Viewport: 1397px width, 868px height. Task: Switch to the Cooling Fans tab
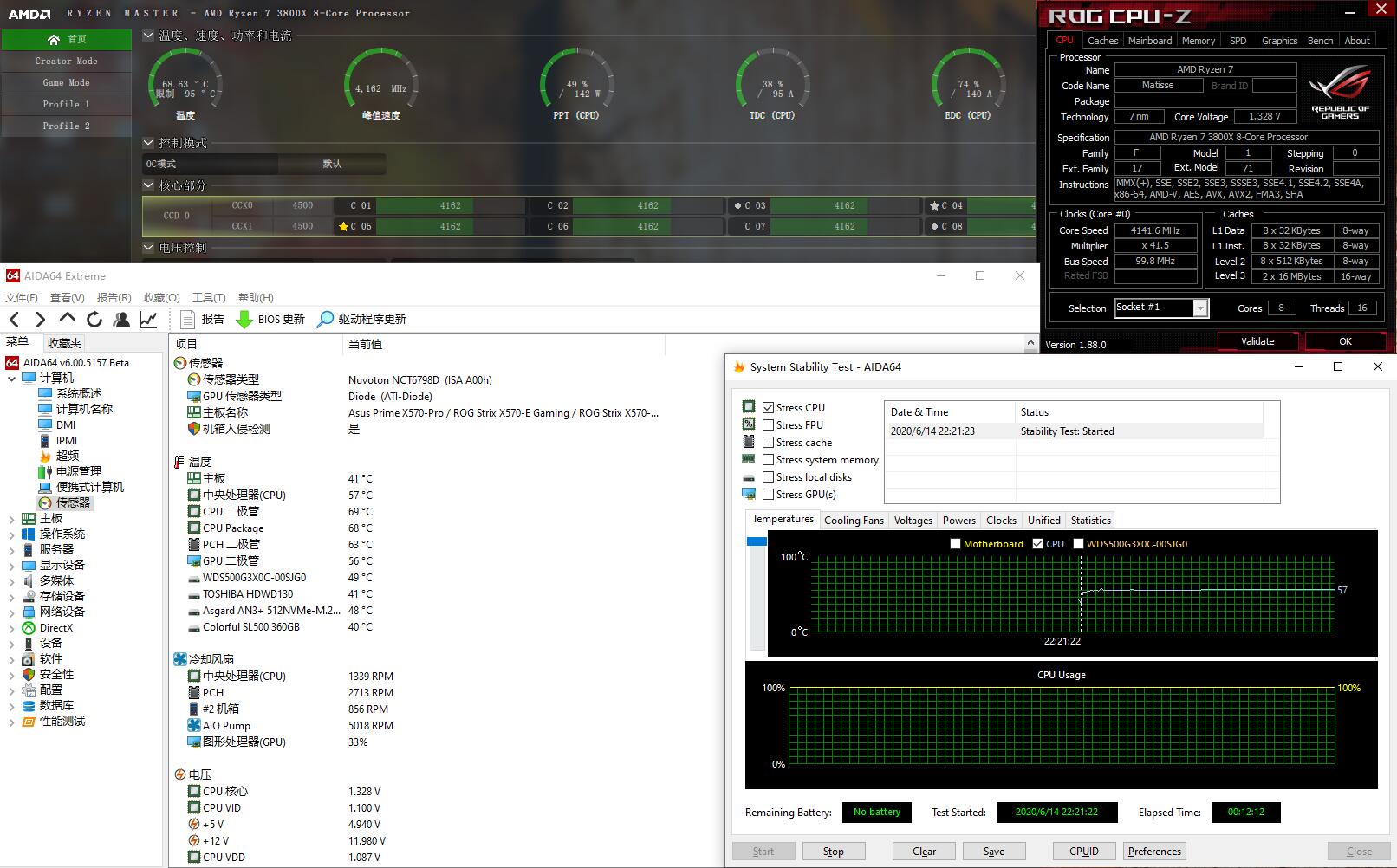[853, 521]
